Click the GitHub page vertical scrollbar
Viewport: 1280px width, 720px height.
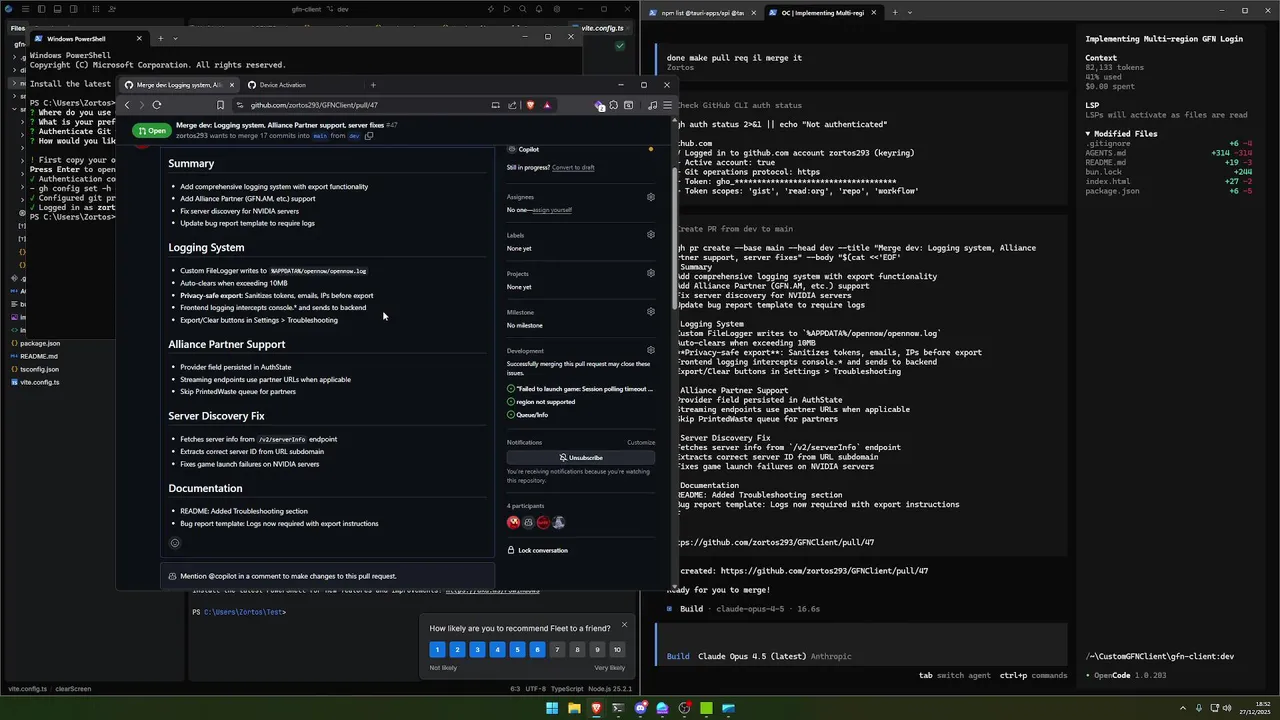[x=676, y=238]
